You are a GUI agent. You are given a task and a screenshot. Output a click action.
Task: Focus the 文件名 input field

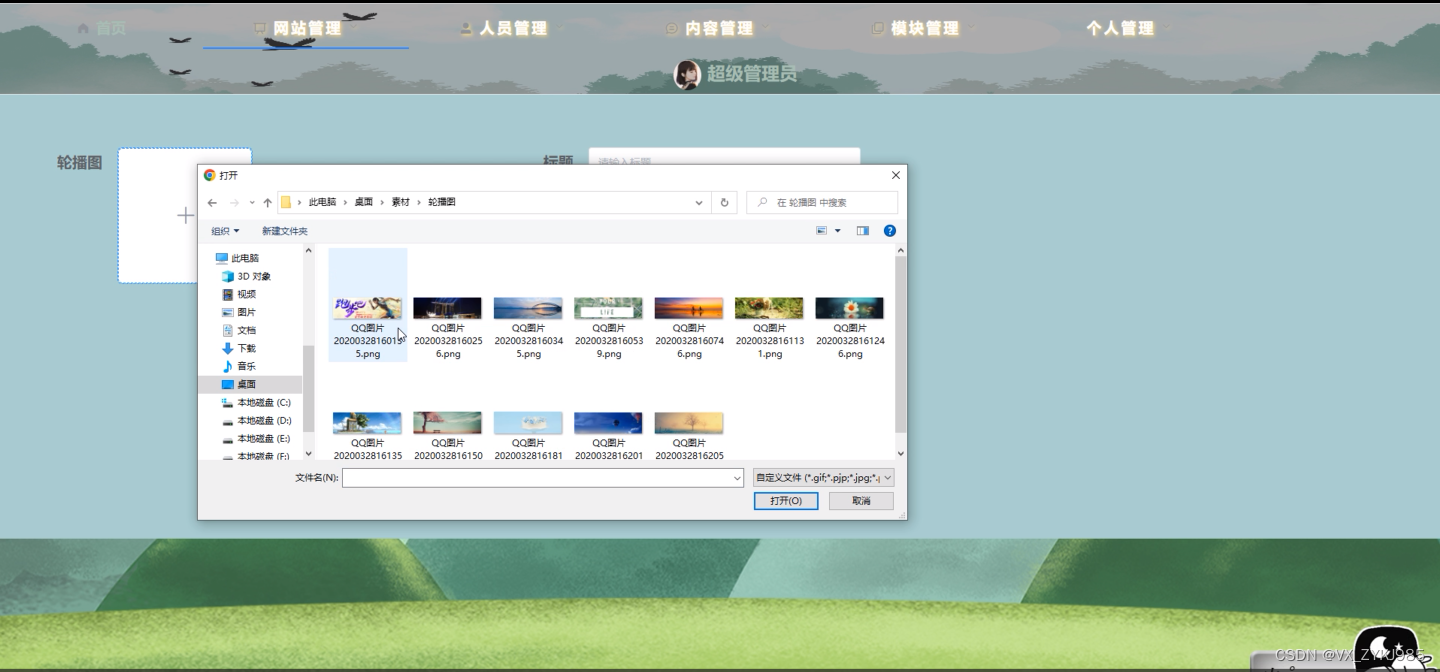pyautogui.click(x=543, y=479)
